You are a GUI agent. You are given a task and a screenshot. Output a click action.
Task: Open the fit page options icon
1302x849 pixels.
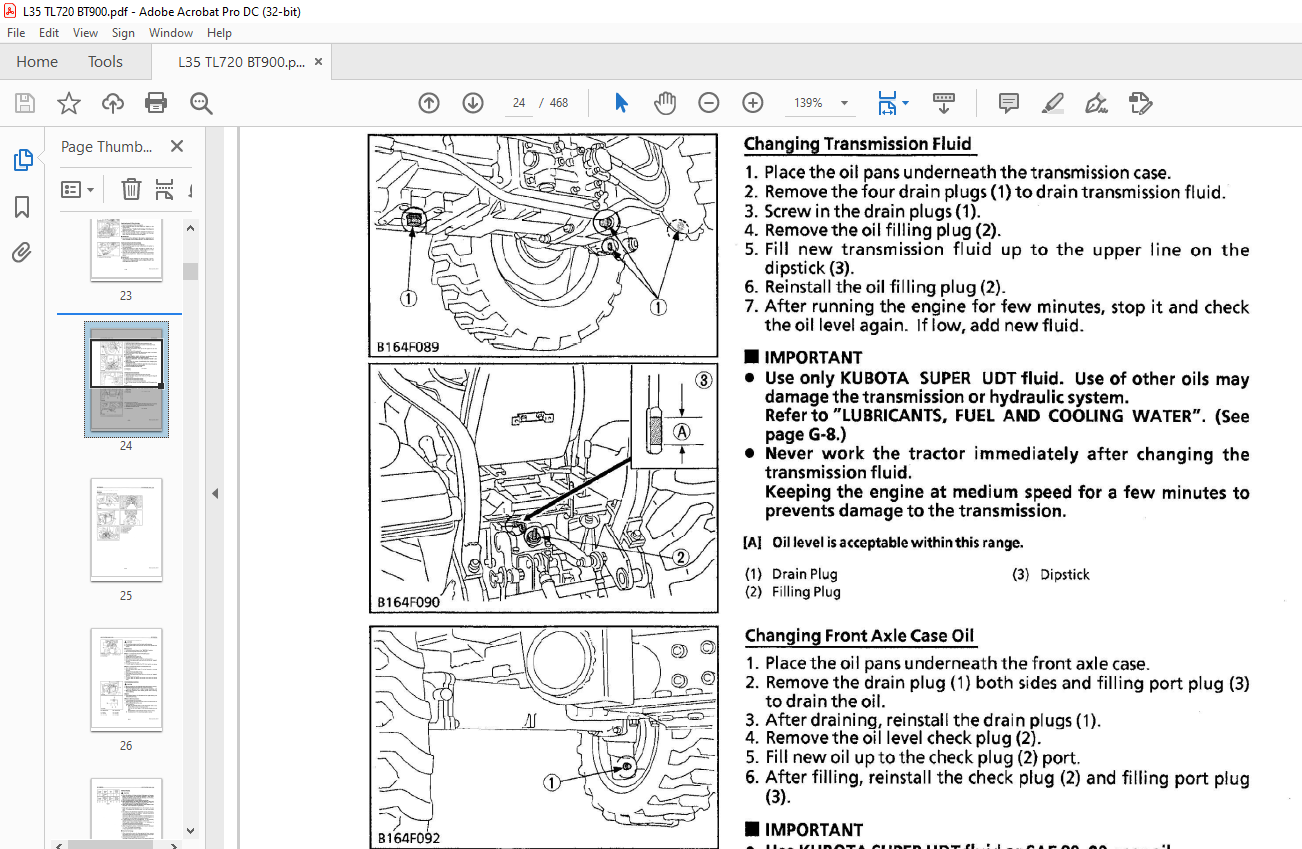tap(886, 103)
